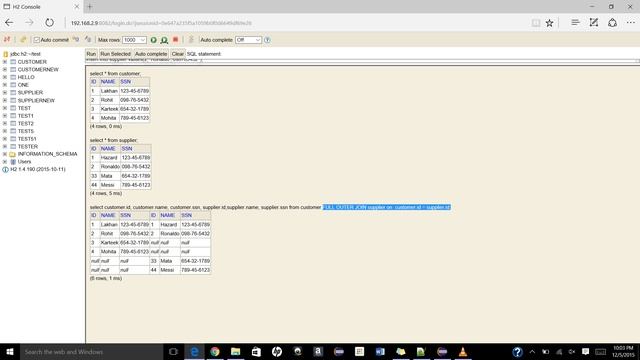Expand the CUSTOMER table node
Image resolution: width=640 pixels, height=360 pixels.
(x=5, y=62)
